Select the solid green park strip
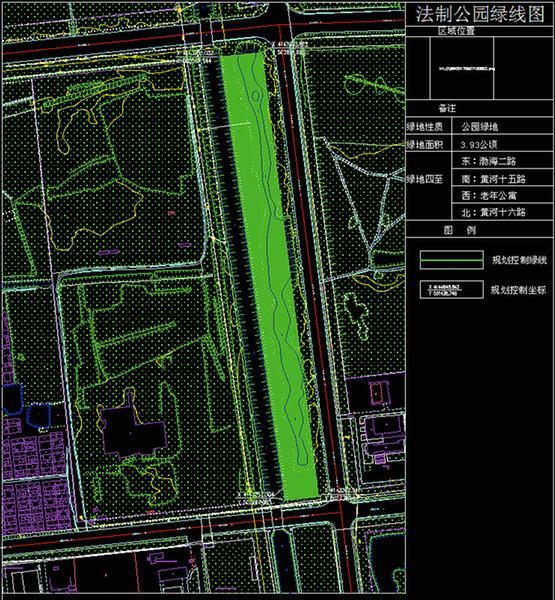 coord(270,276)
